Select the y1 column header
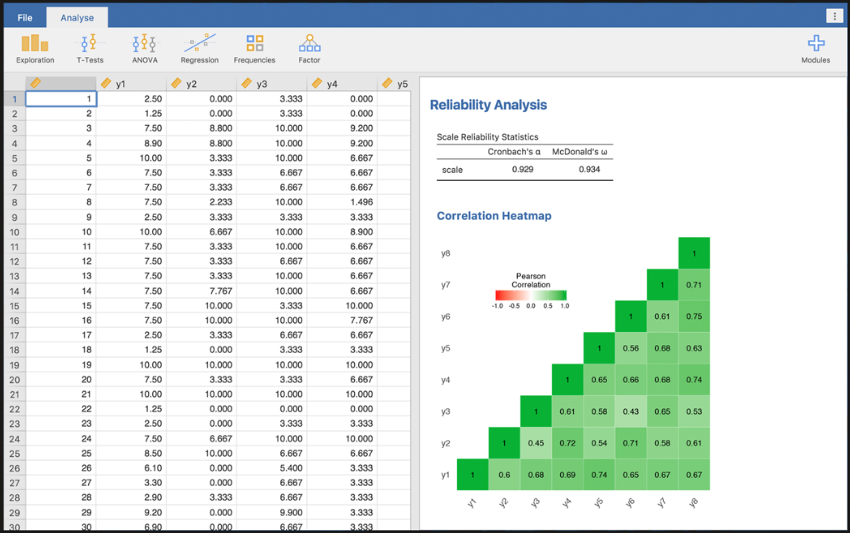This screenshot has width=850, height=533. point(131,84)
